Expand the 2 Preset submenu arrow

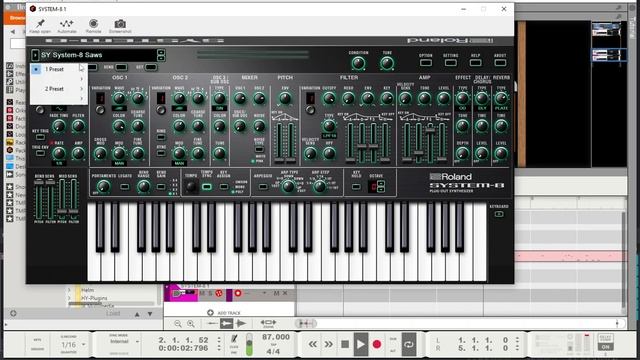(x=82, y=89)
